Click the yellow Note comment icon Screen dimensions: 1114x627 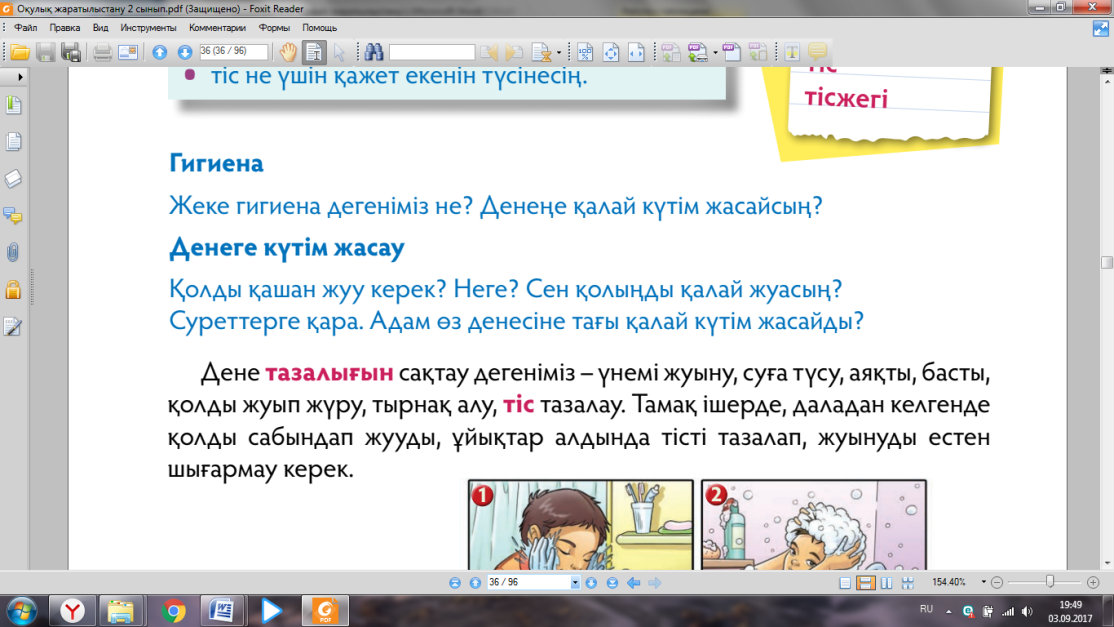[818, 52]
